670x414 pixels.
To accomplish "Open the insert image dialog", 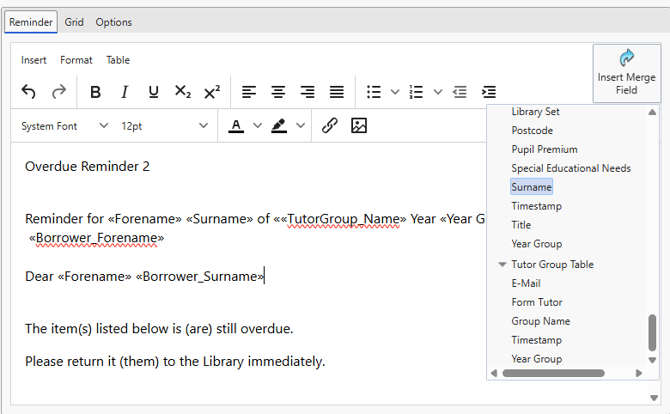I will pos(359,126).
